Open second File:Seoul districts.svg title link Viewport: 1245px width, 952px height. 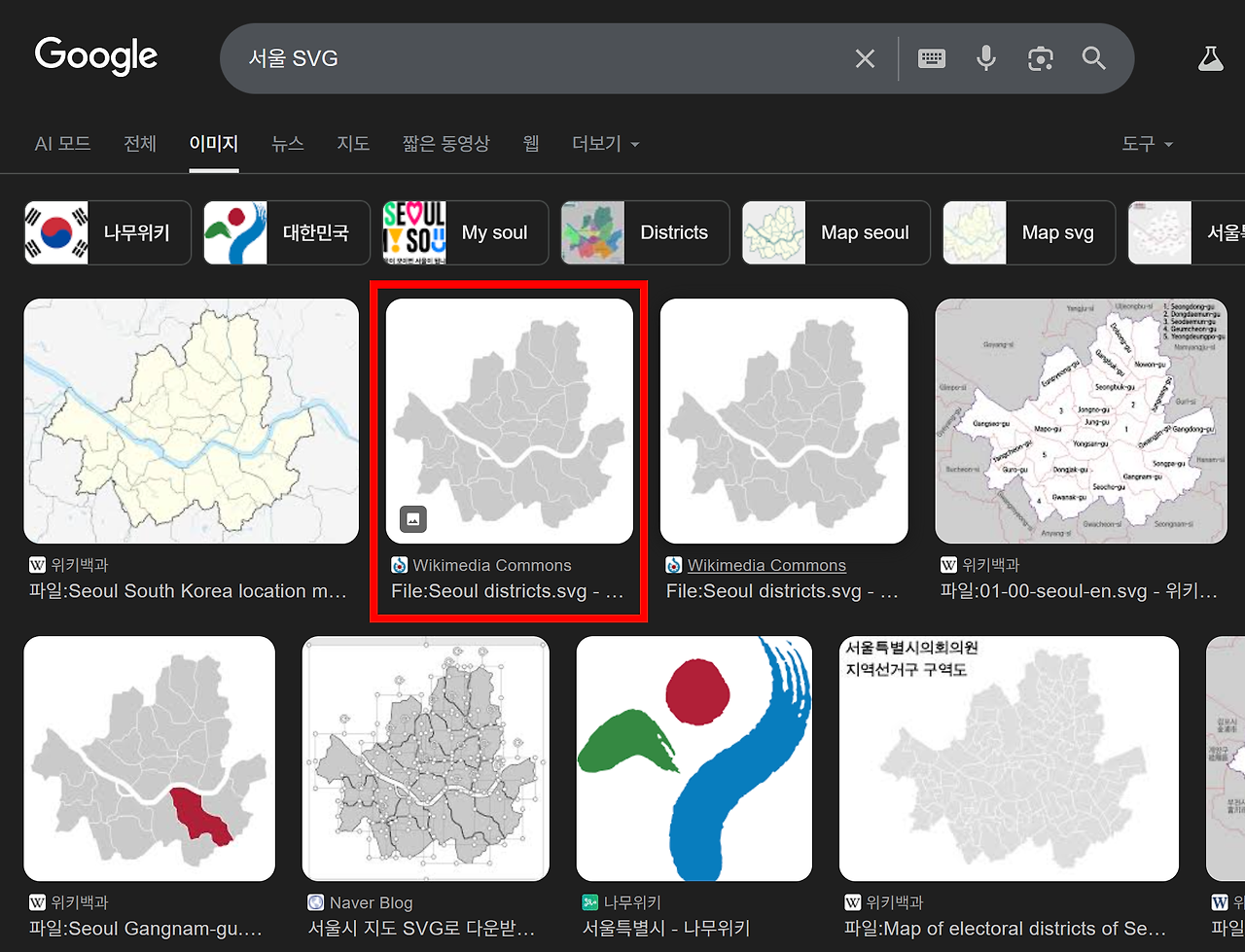[782, 591]
